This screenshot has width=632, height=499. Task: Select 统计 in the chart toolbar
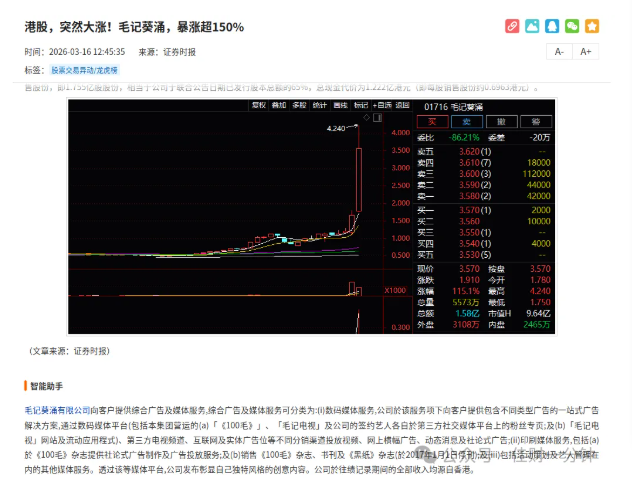pos(320,105)
